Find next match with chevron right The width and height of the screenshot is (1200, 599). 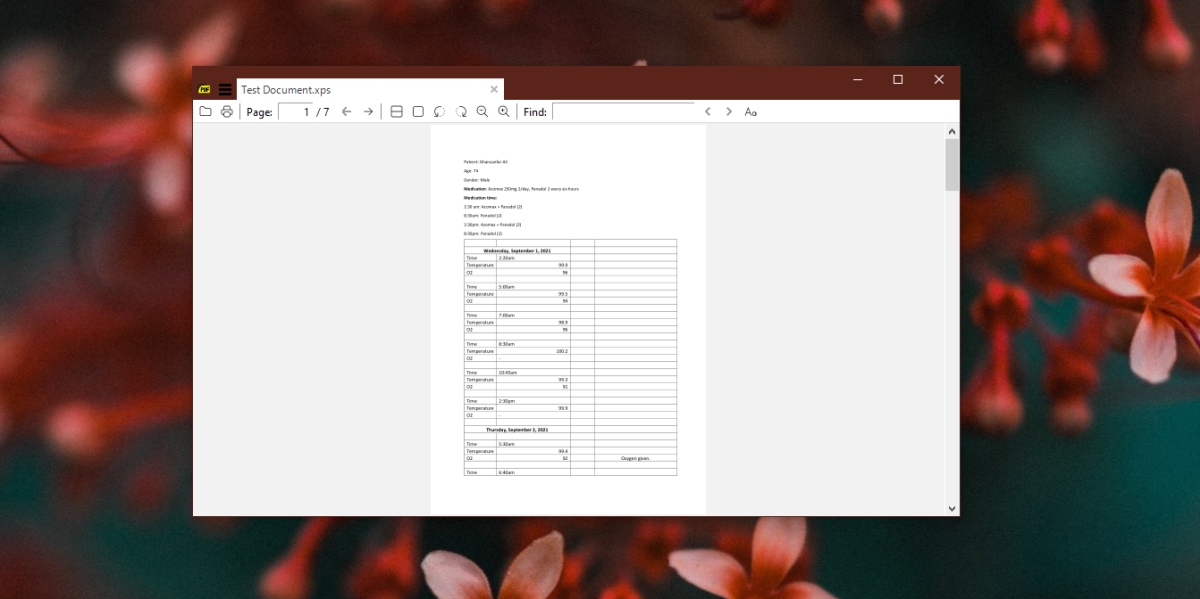(x=729, y=111)
